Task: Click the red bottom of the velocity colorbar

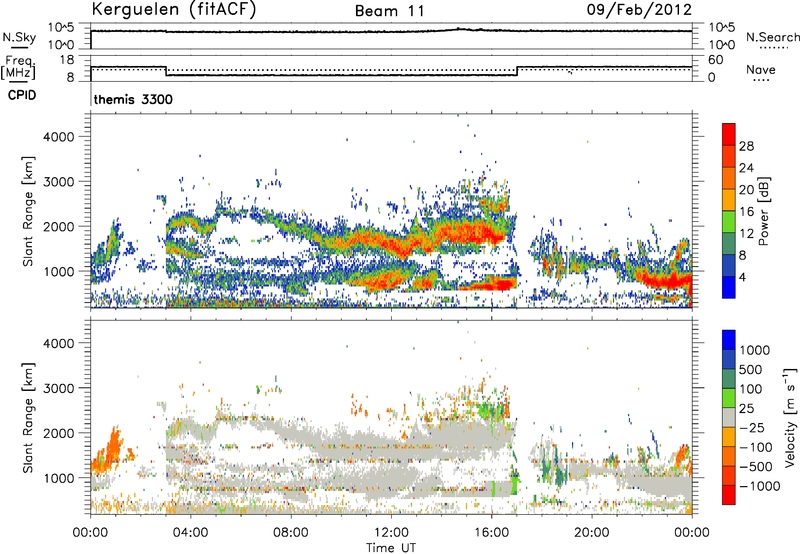Action: 729,495
